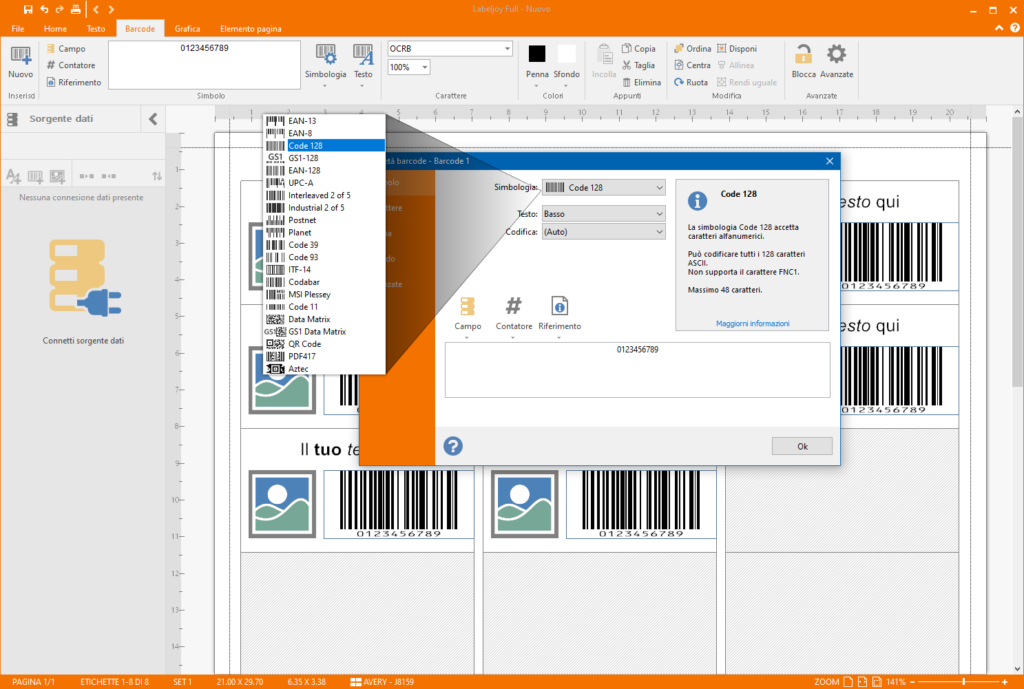This screenshot has height=689, width=1024.
Task: Click the Ok button in the barcode dialog
Action: (x=801, y=446)
